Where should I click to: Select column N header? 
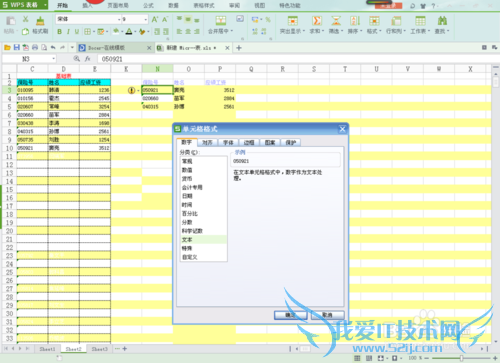[157, 69]
